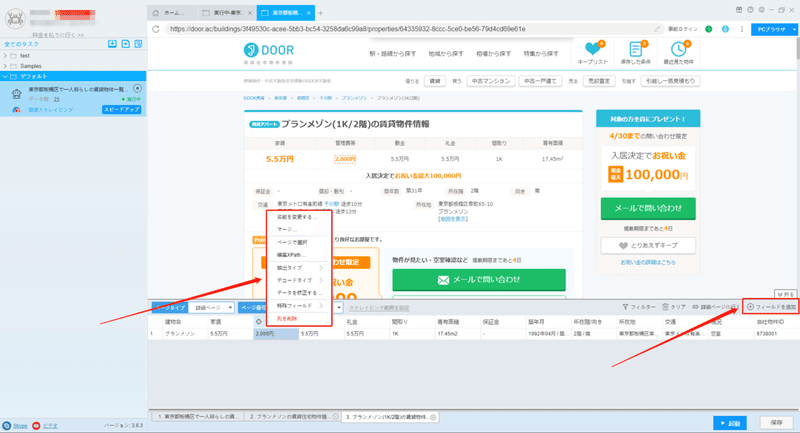Click the crab avatar profile icon

tap(15, 19)
